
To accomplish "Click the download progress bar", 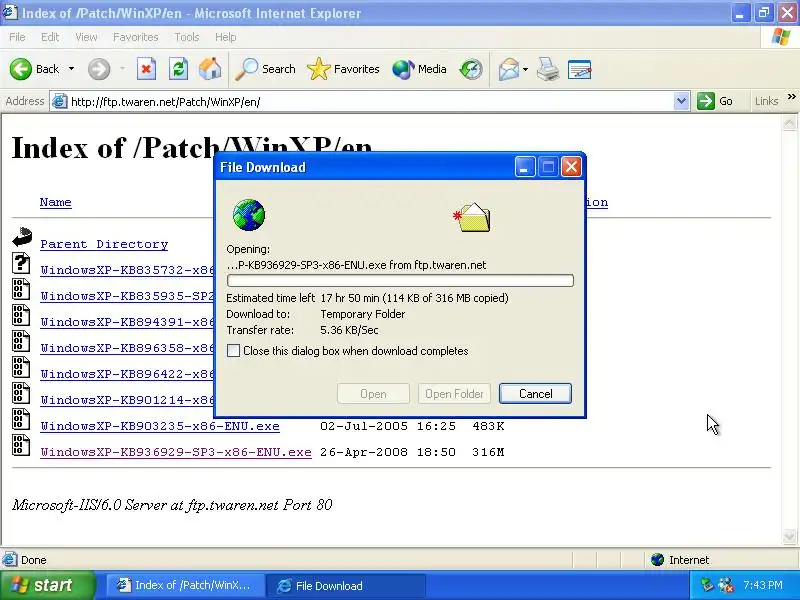I will [400, 280].
